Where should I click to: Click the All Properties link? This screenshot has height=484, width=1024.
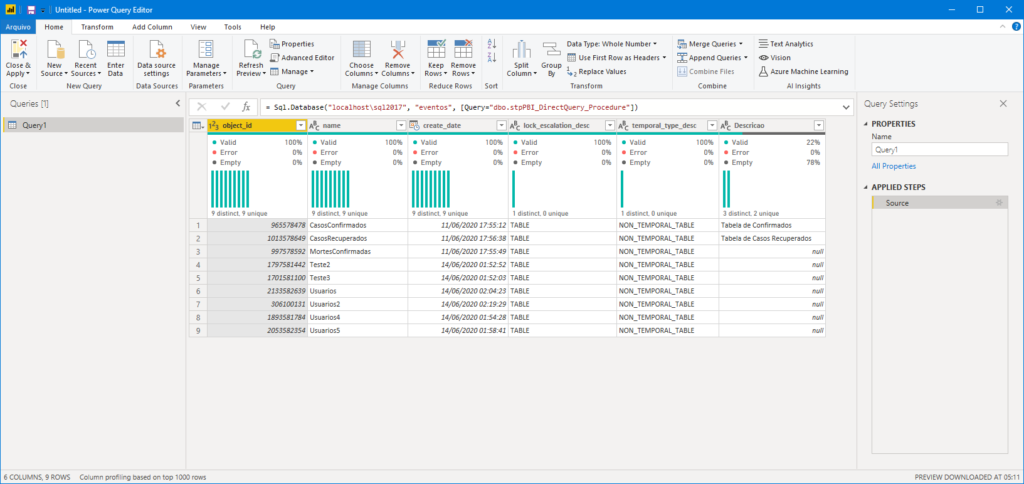pos(893,167)
